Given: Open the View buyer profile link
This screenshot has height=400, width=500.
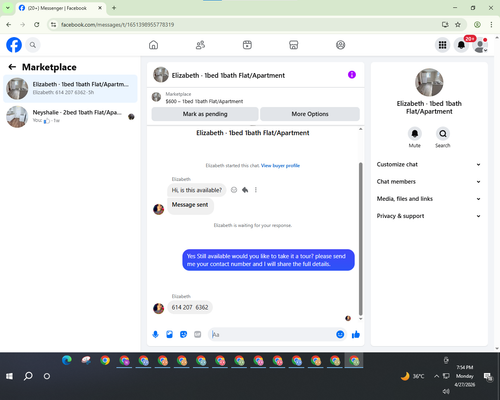Looking at the screenshot, I should [x=280, y=166].
